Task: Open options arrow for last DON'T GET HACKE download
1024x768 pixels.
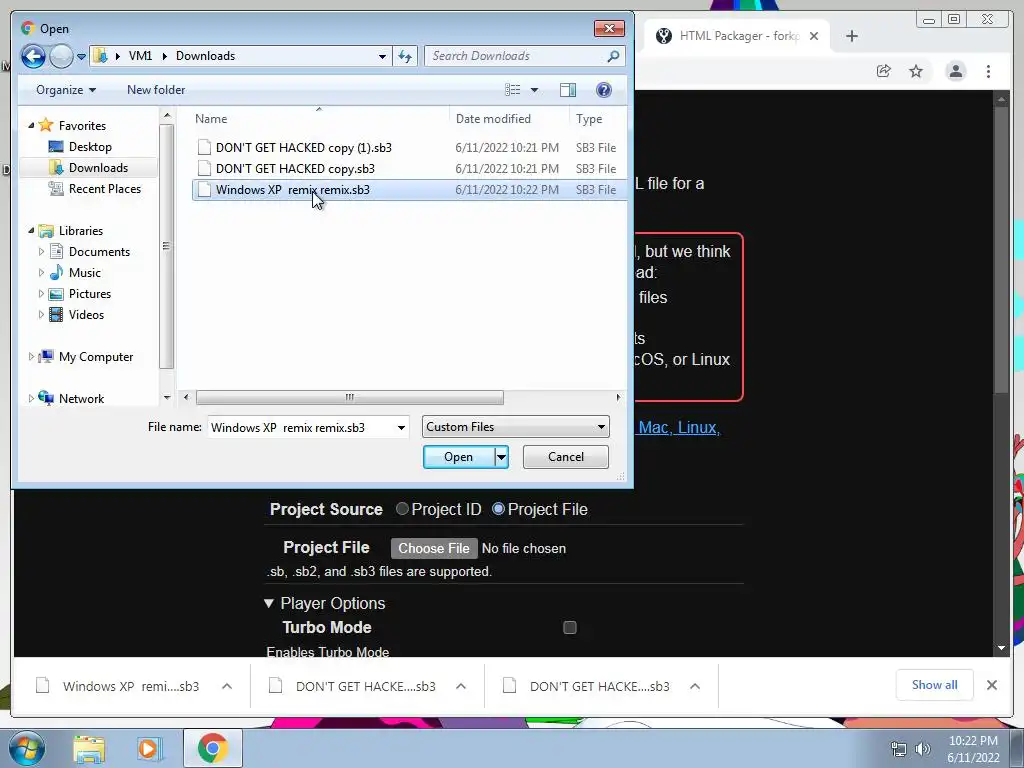Action: tap(695, 686)
